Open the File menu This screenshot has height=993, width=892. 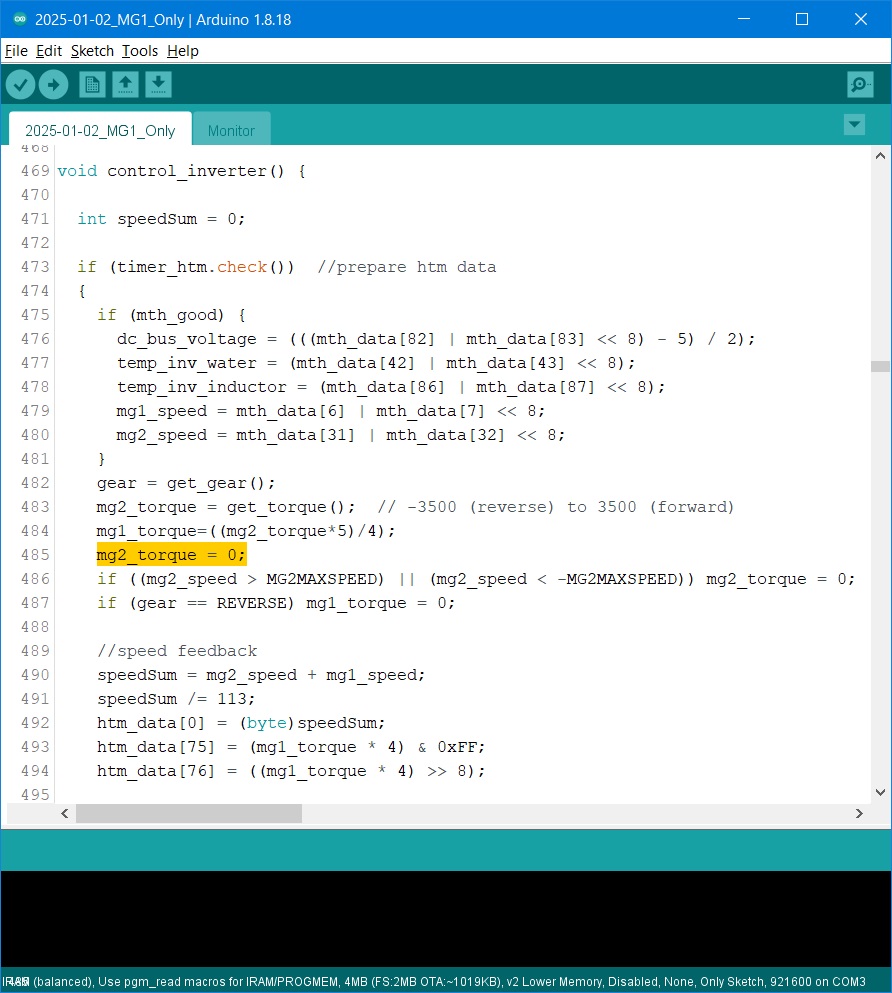[x=16, y=51]
